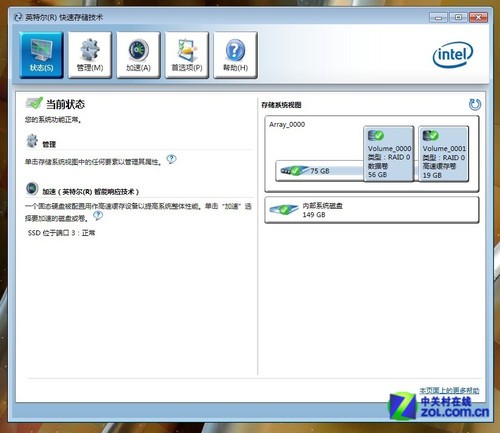500x433 pixels.
Task: Click the gear icon beside 管理 heading
Action: click(32, 141)
